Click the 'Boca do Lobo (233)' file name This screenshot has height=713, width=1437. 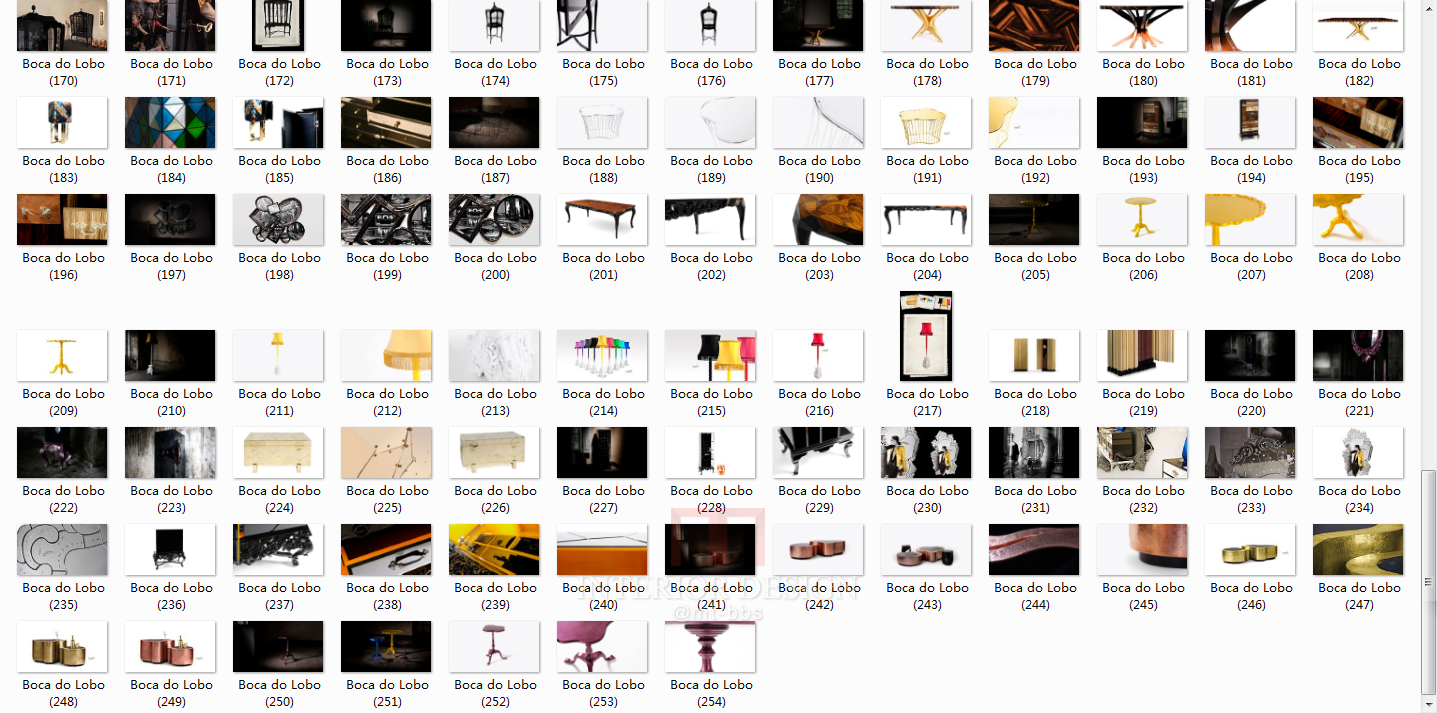point(1250,499)
